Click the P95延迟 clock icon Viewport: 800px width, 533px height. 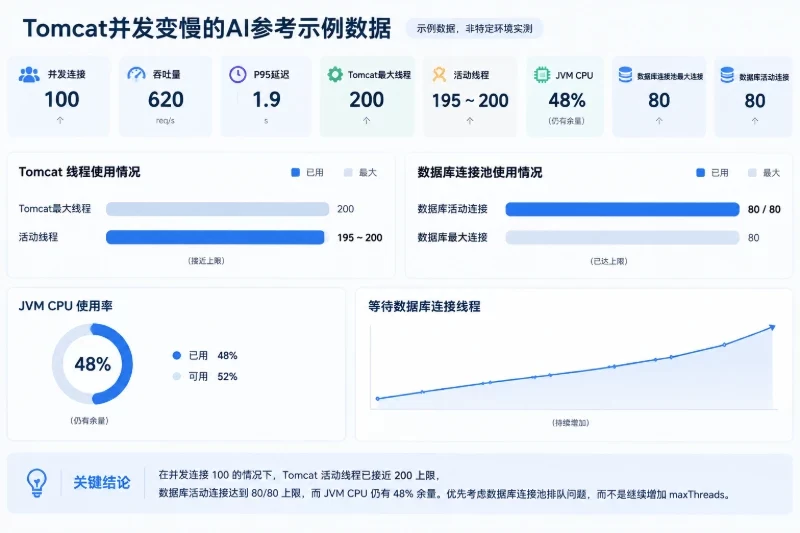click(x=238, y=74)
